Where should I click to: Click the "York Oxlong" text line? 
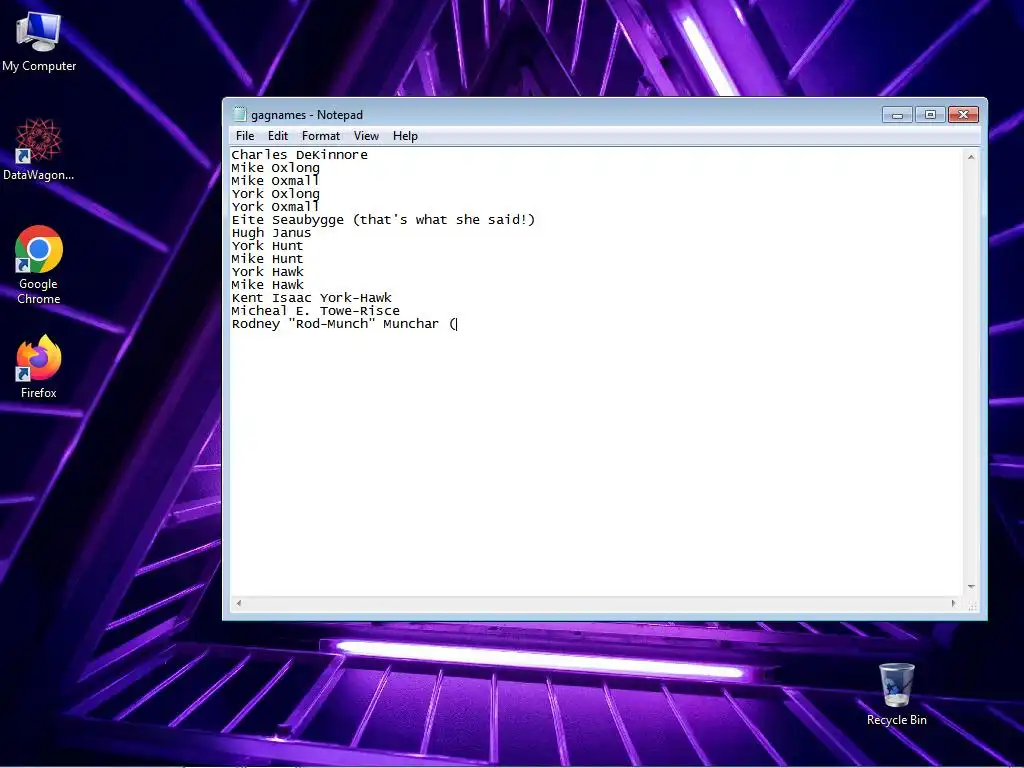point(276,194)
